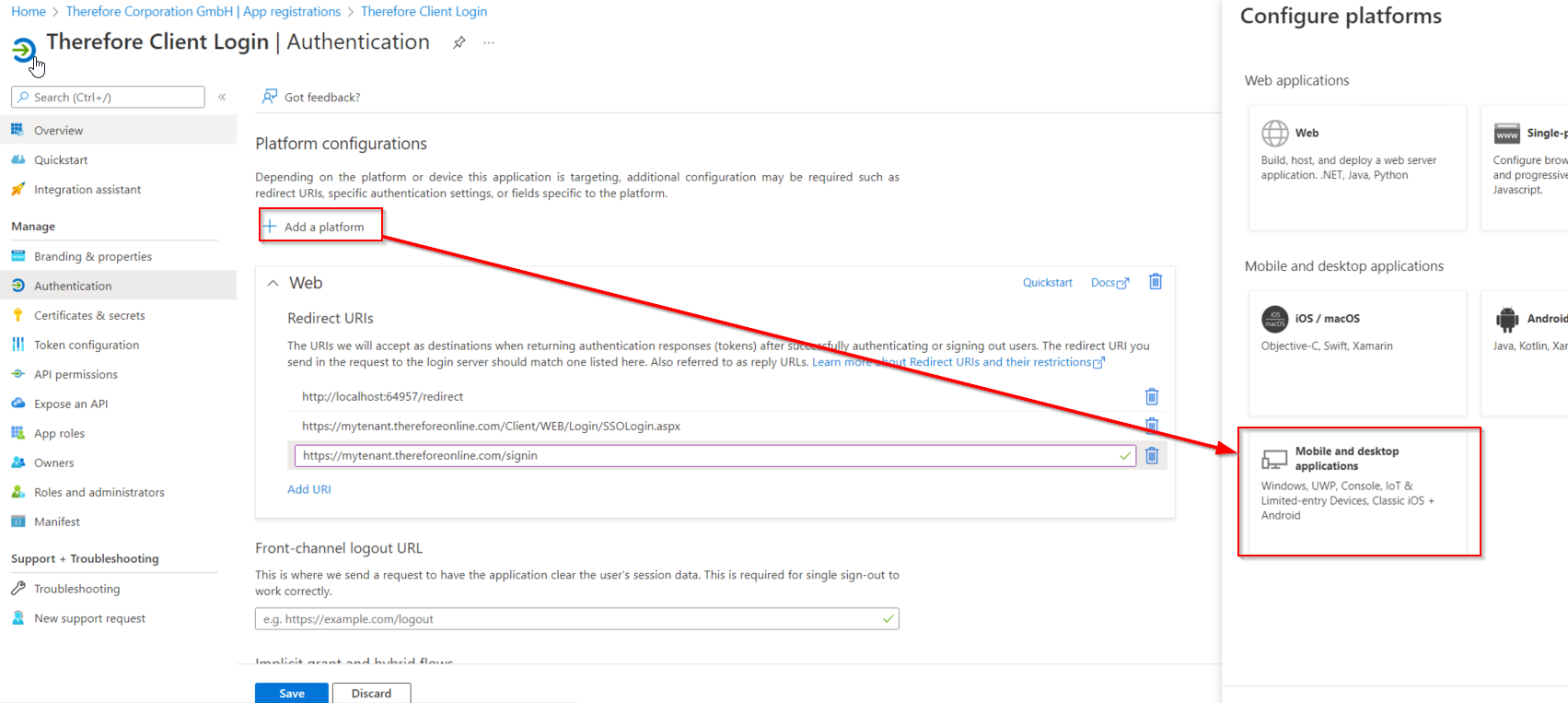The height and width of the screenshot is (703, 1568).
Task: Click the Got feedback icon
Action: click(269, 97)
